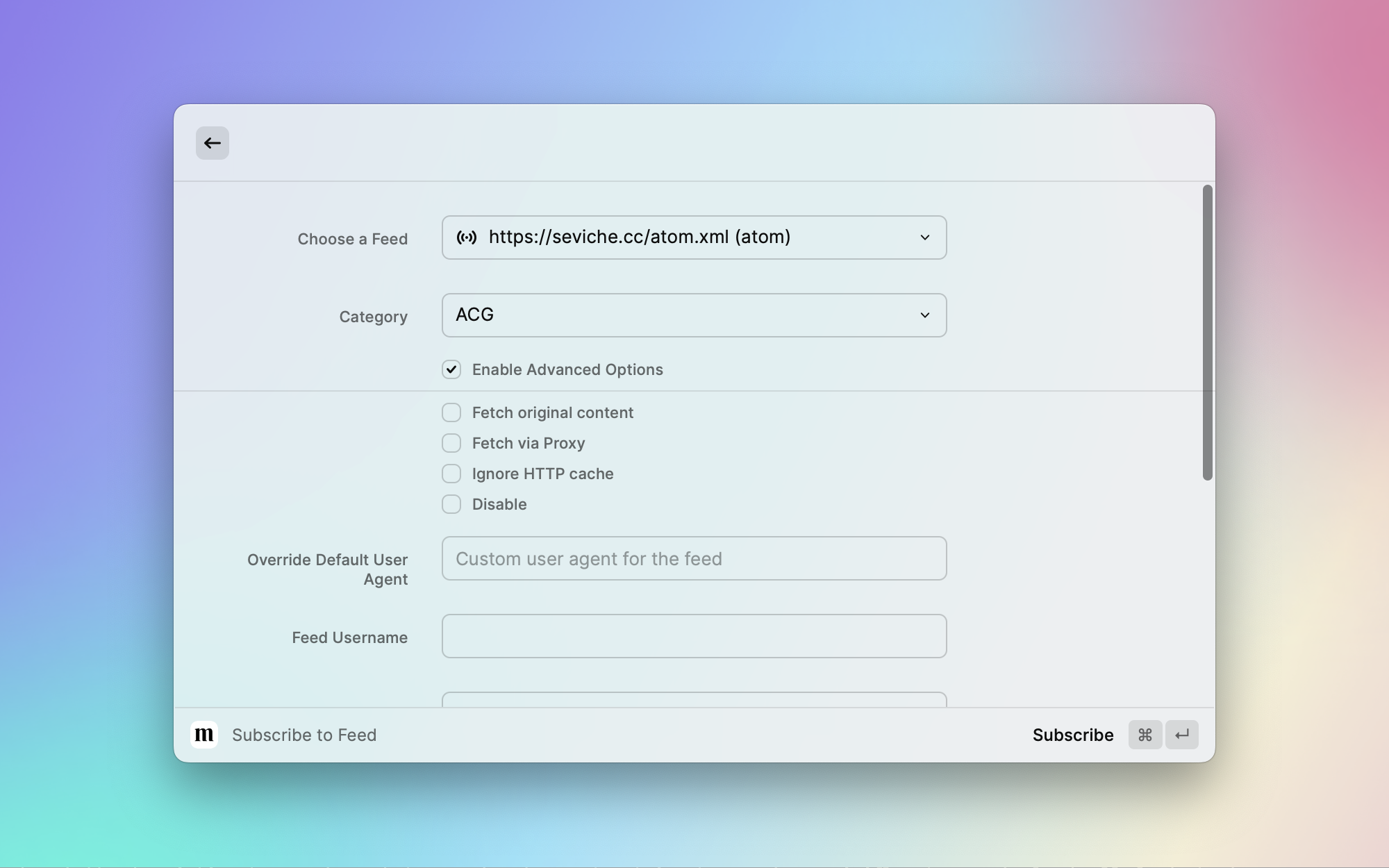
Task: Click the Feed Username input field
Action: tap(694, 636)
